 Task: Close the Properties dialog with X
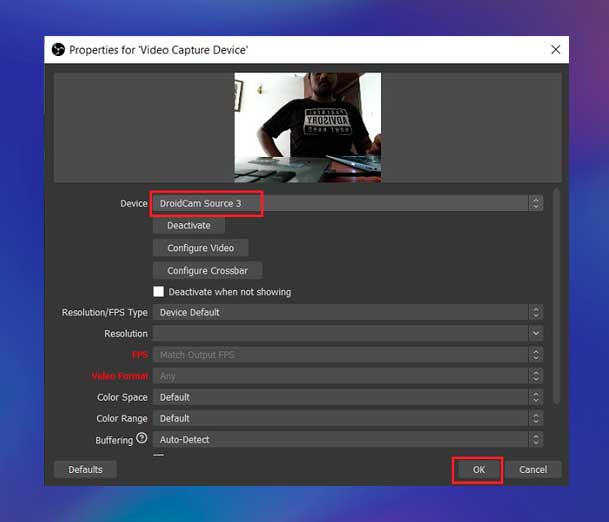(x=555, y=49)
